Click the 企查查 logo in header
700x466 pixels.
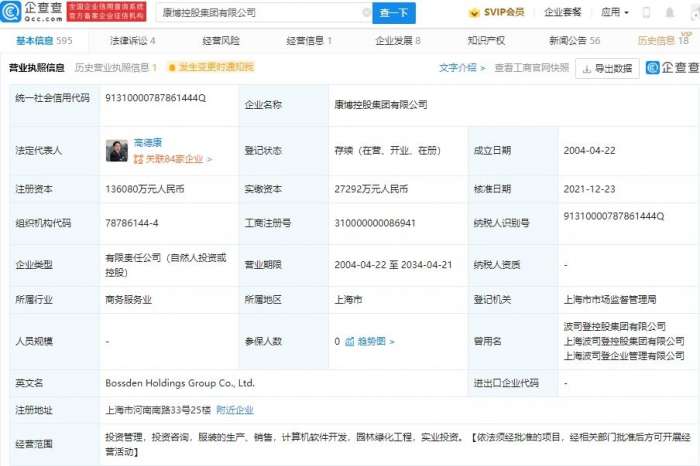[x=35, y=13]
